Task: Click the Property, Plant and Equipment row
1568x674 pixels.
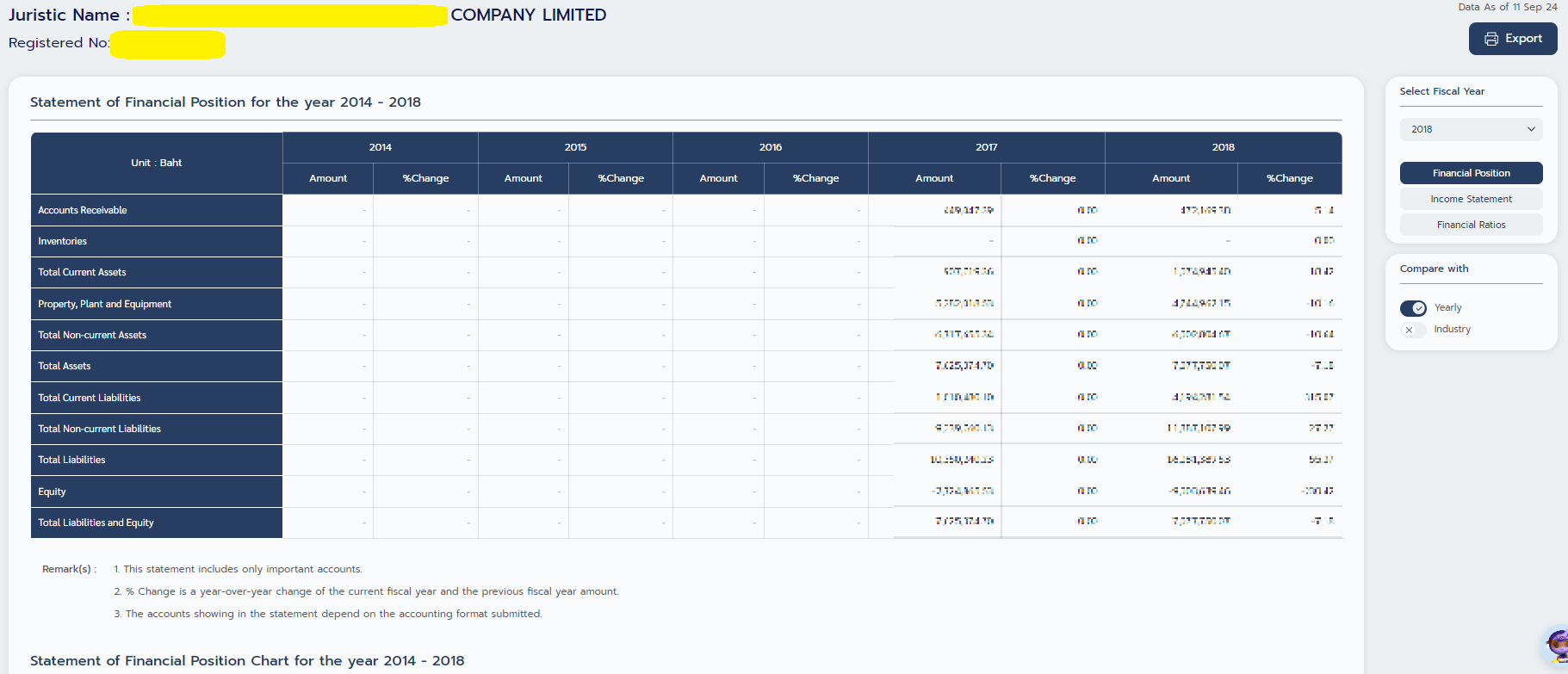Action: click(105, 304)
